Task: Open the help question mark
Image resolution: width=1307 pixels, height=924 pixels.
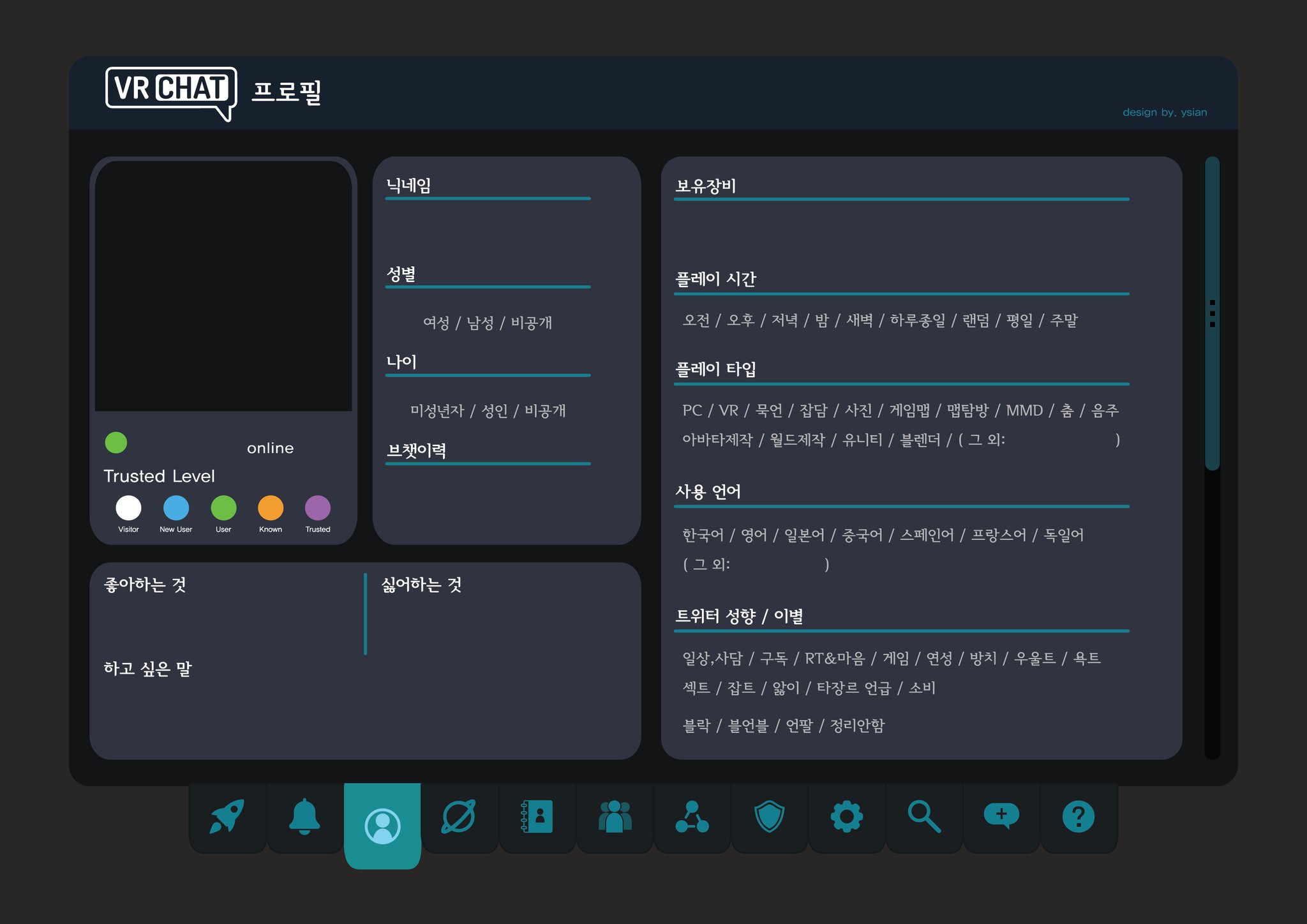Action: pyautogui.click(x=1079, y=817)
